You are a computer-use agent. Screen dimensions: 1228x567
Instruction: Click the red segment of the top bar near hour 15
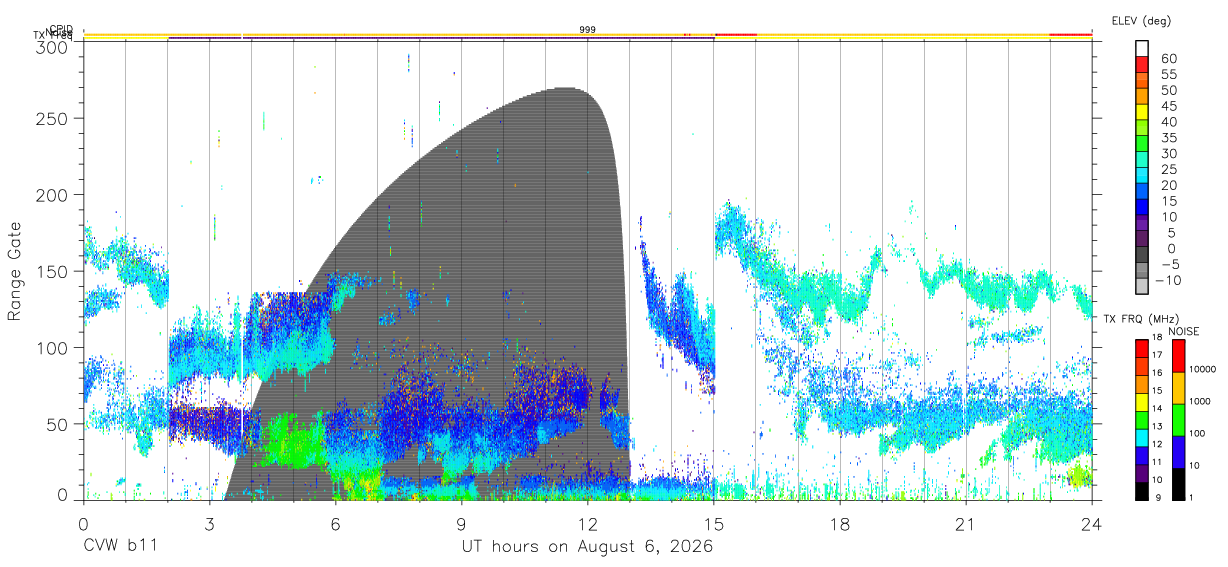tap(735, 35)
